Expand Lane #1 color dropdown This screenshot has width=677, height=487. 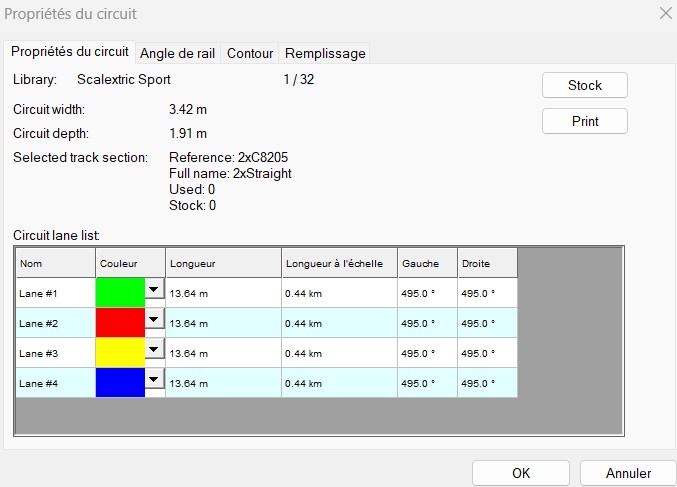pos(154,289)
